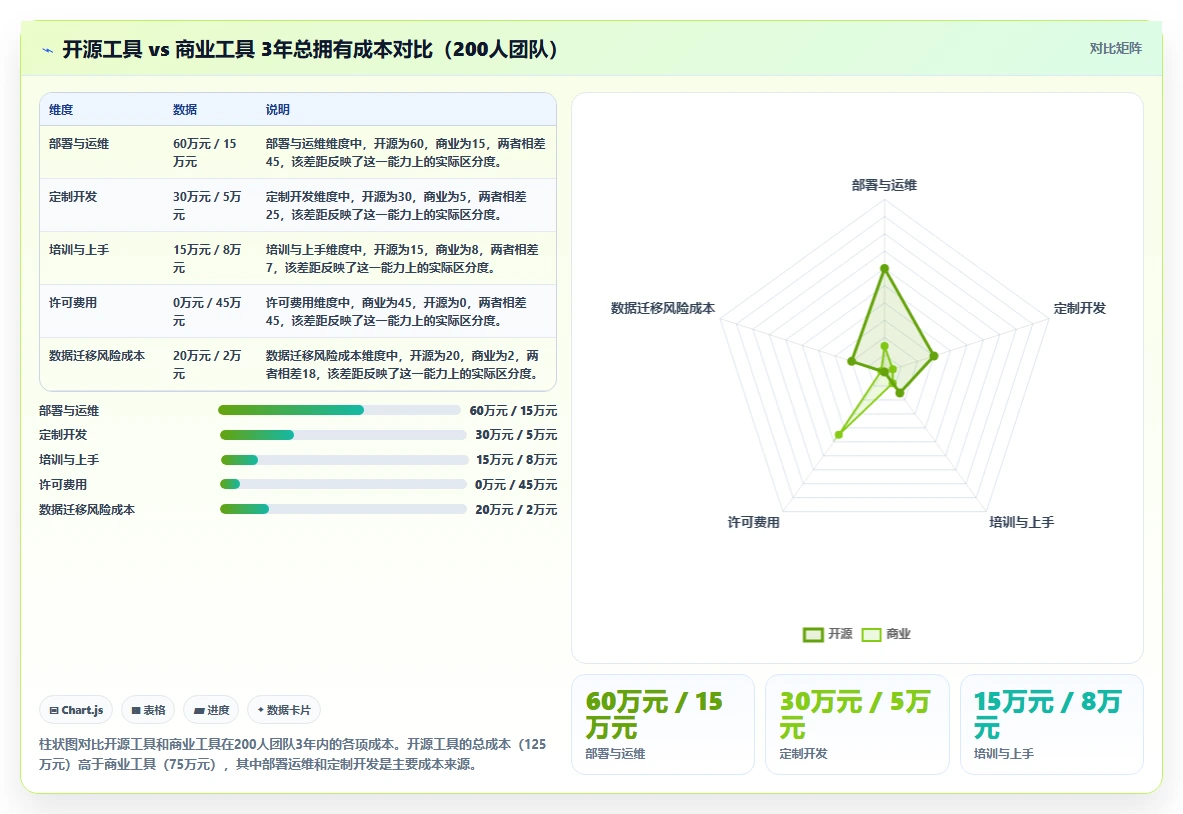Click the 数据迁移风险成本 table row label

pos(97,355)
